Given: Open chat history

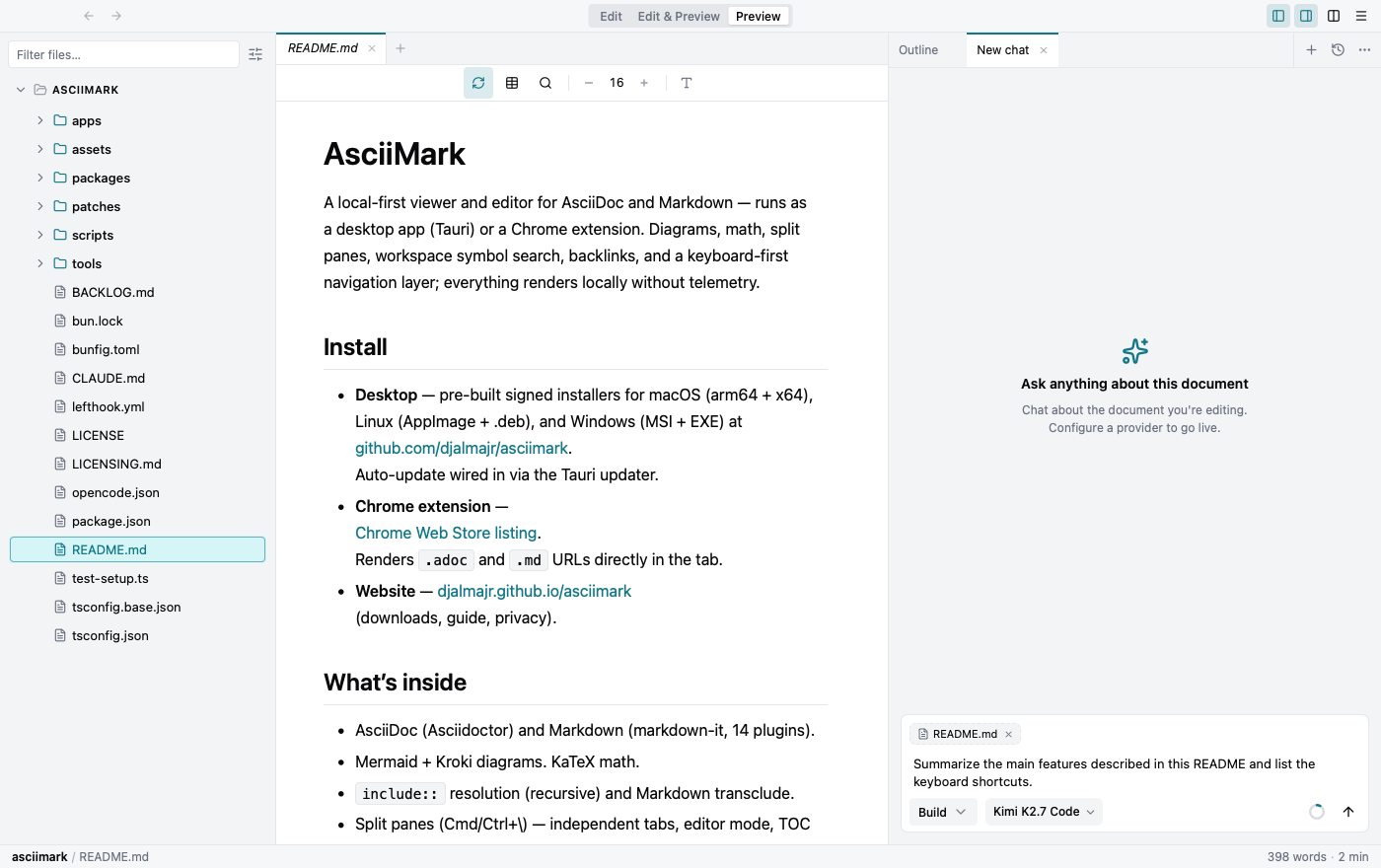Looking at the screenshot, I should pos(1338,50).
